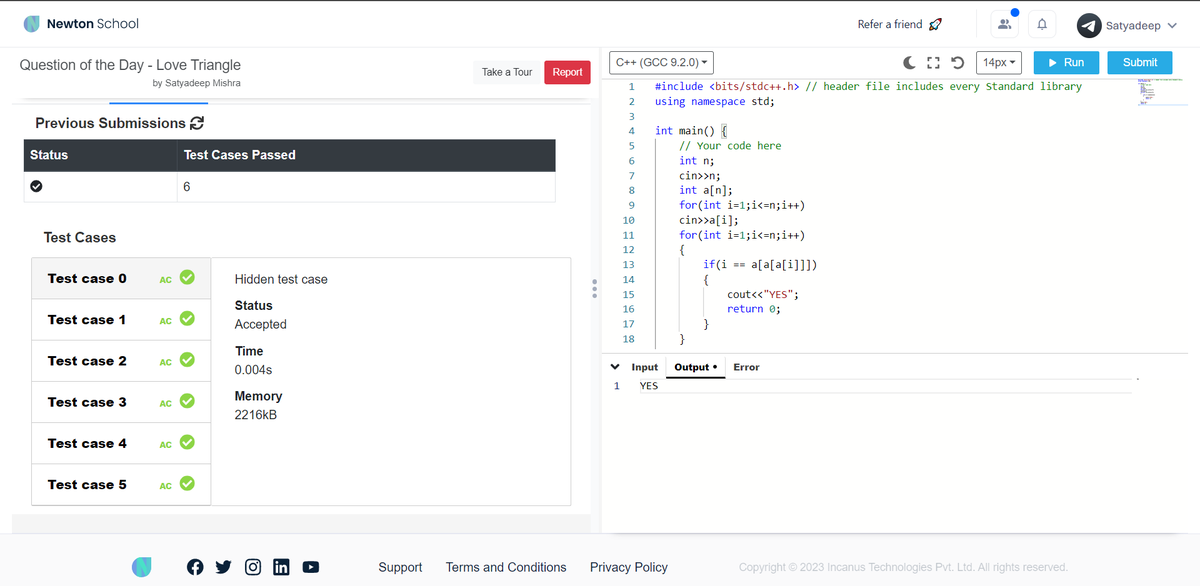Submit the solution
The image size is (1200, 586).
tap(1140, 62)
